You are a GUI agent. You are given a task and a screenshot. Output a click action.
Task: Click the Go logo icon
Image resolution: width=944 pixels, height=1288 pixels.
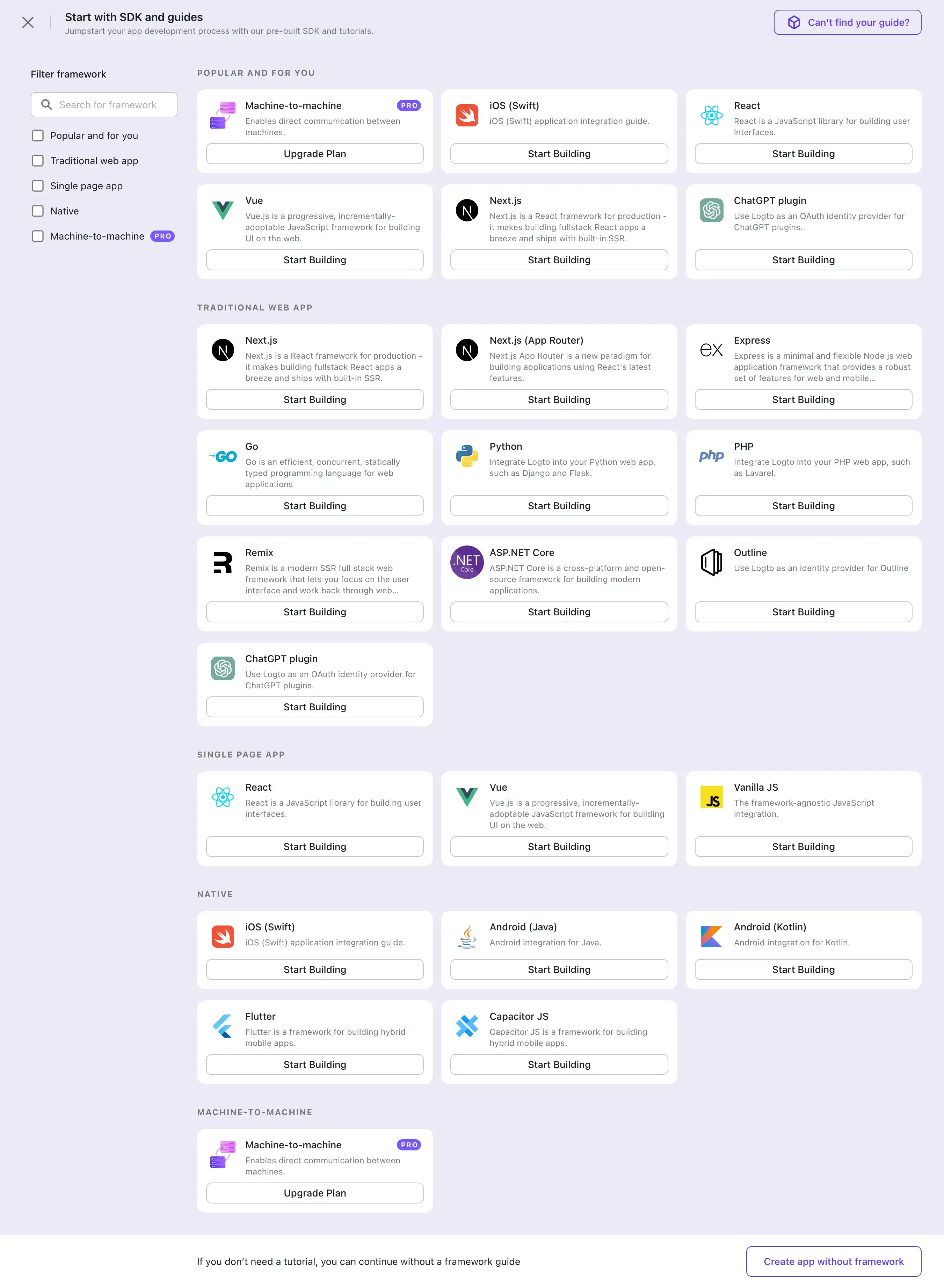pyautogui.click(x=222, y=456)
